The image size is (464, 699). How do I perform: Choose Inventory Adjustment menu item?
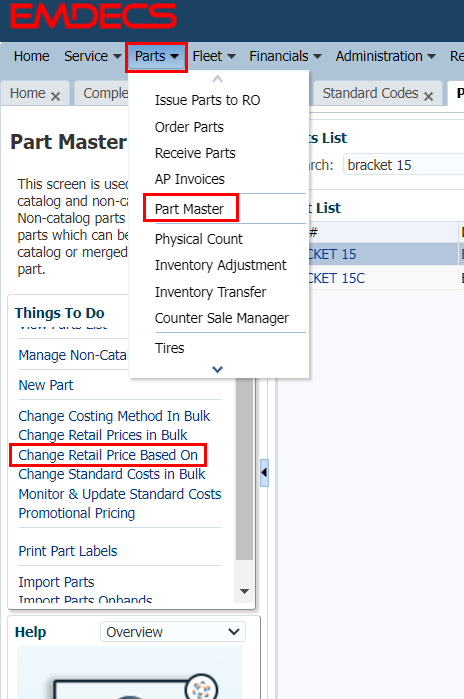[220, 265]
